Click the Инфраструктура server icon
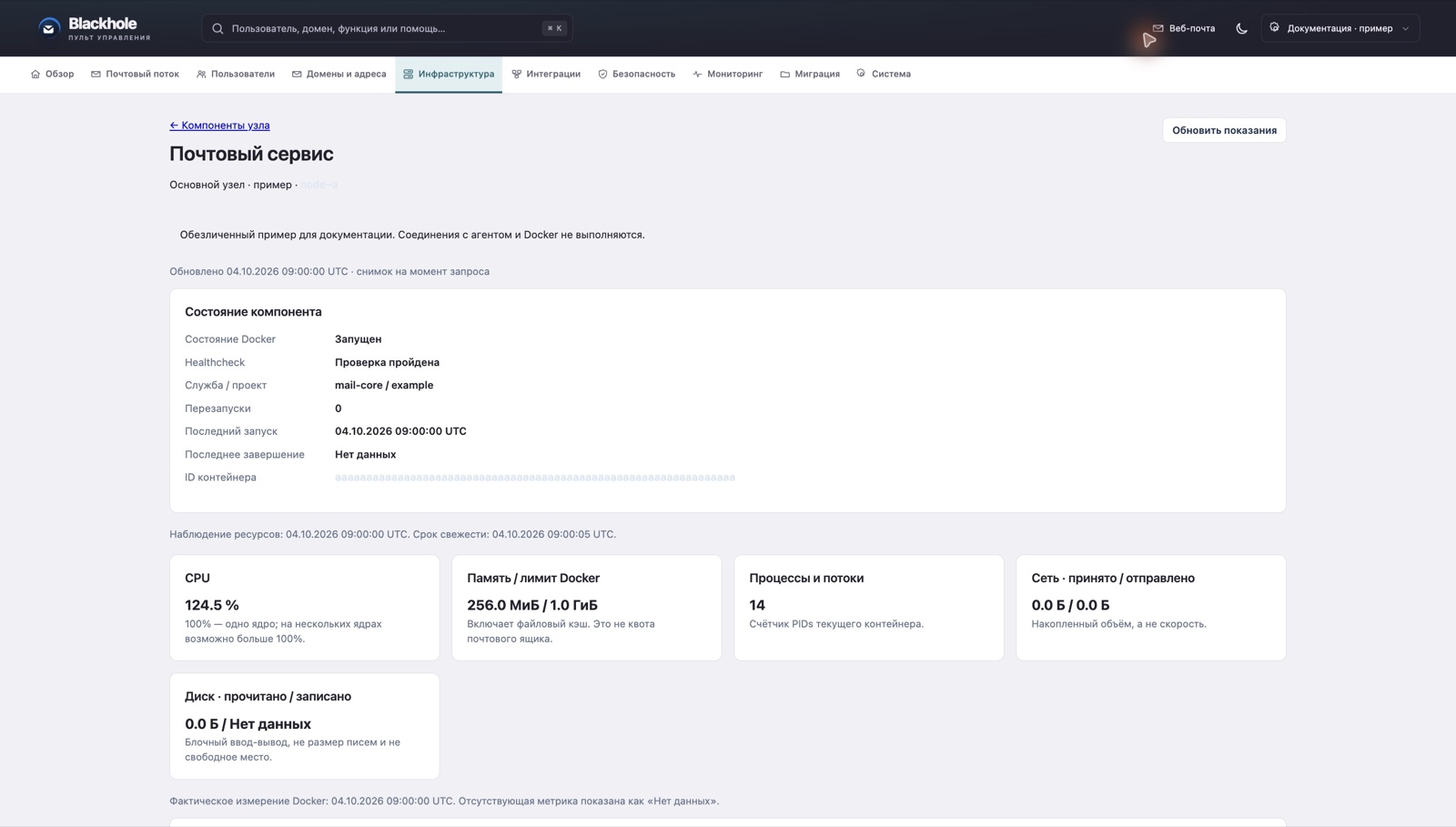1456x827 pixels. click(408, 74)
